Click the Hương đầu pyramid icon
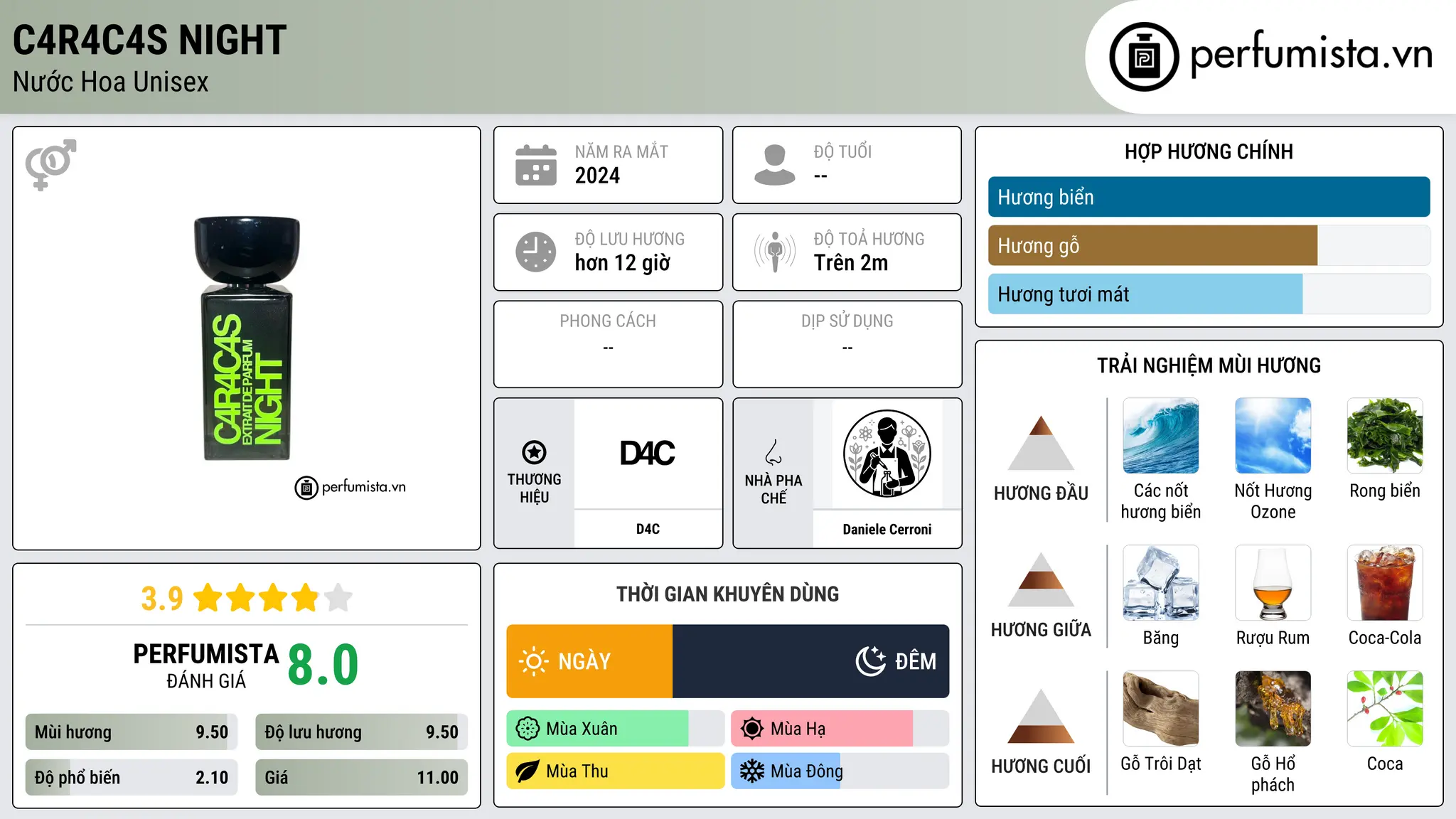The height and width of the screenshot is (819, 1456). click(x=1041, y=442)
